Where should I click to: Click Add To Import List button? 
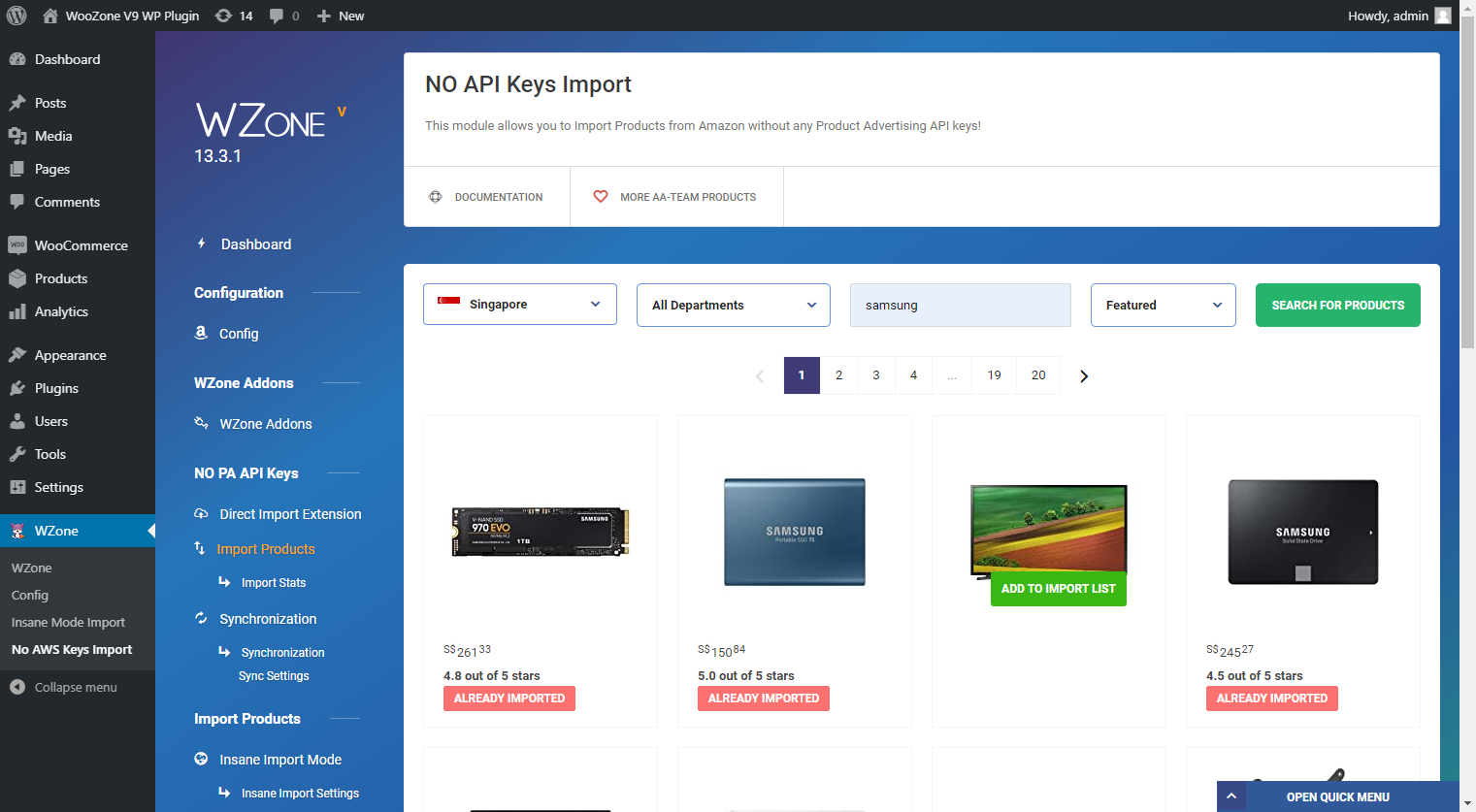click(1059, 589)
